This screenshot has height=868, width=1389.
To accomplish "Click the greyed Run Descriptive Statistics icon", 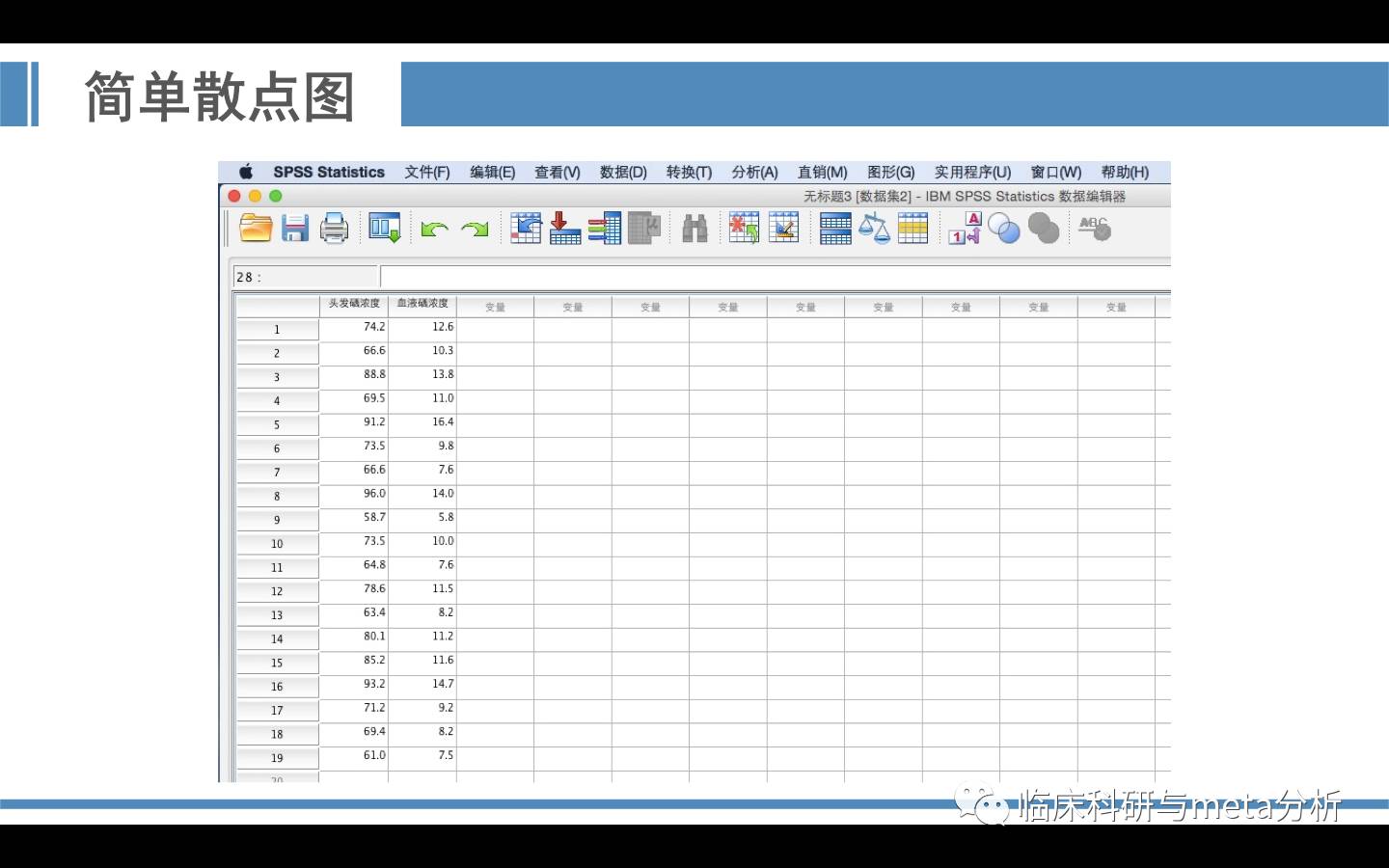I will (x=644, y=228).
